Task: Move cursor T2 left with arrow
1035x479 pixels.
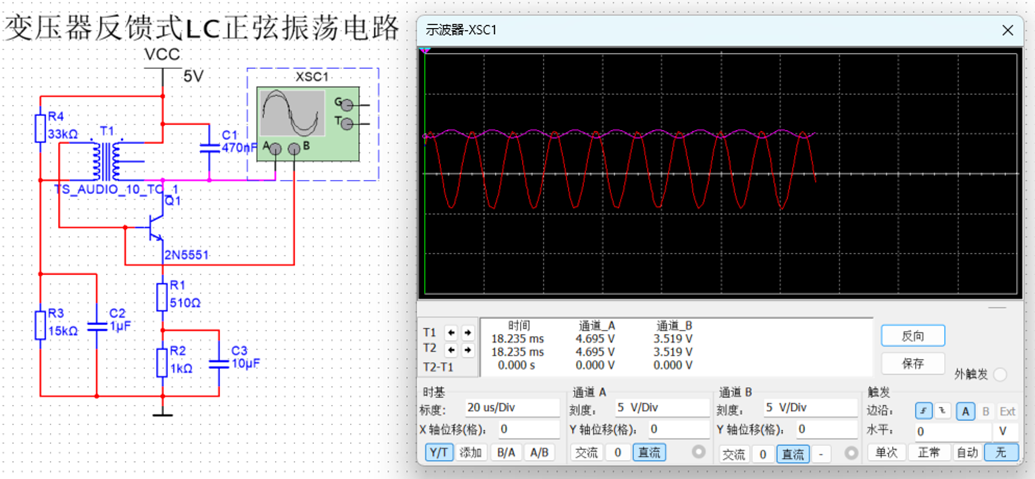Action: (452, 348)
